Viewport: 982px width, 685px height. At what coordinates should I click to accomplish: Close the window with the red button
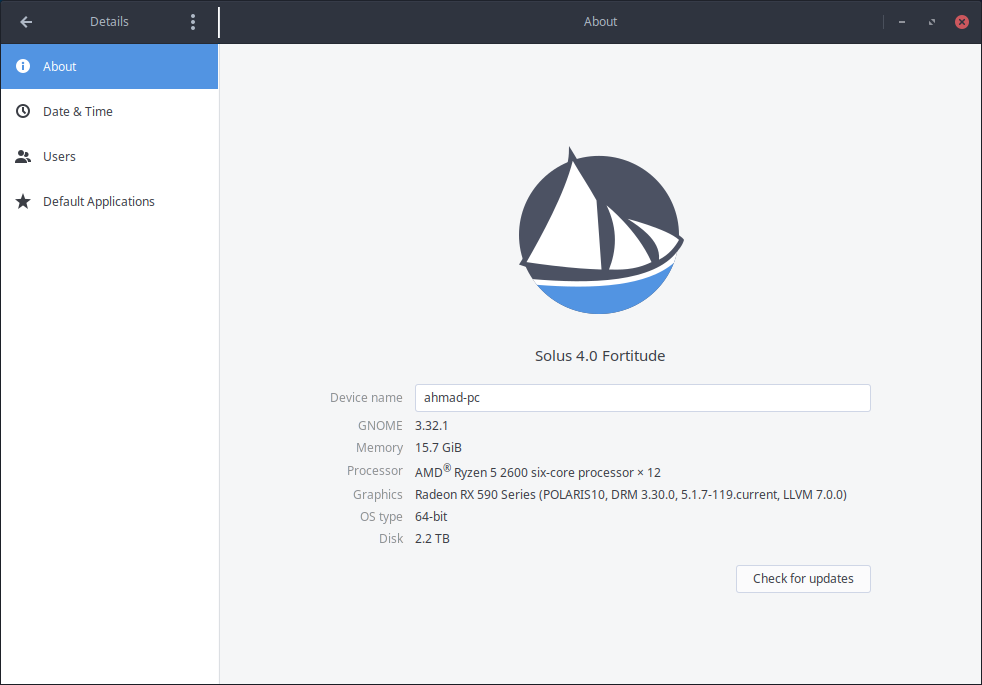962,22
